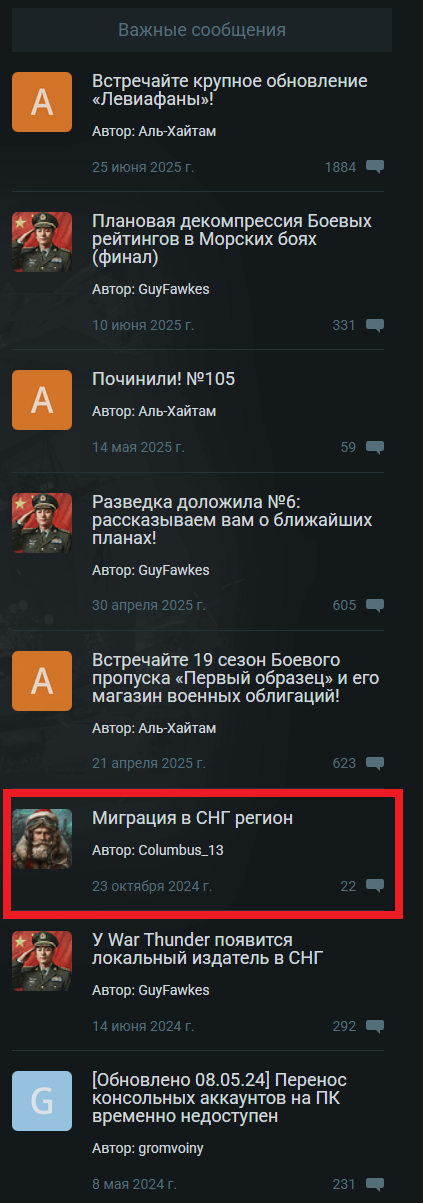Screen dimensions: 423x1203
Task: Open the «Плановая декомпрессия Боевых рейтингов» topic
Action: pyautogui.click(x=231, y=239)
